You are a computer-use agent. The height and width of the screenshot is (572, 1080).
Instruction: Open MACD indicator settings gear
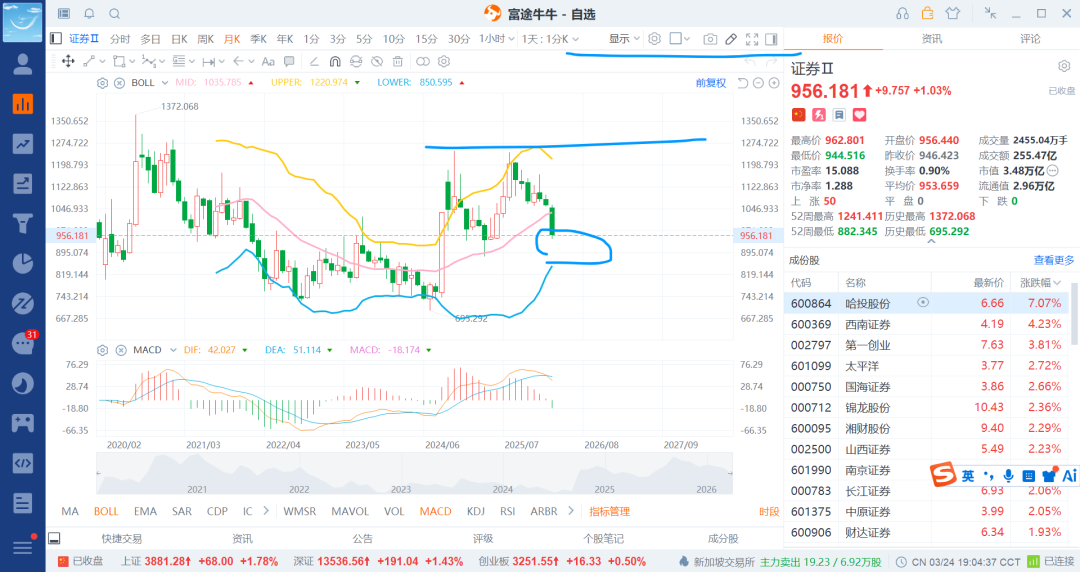(x=103, y=350)
